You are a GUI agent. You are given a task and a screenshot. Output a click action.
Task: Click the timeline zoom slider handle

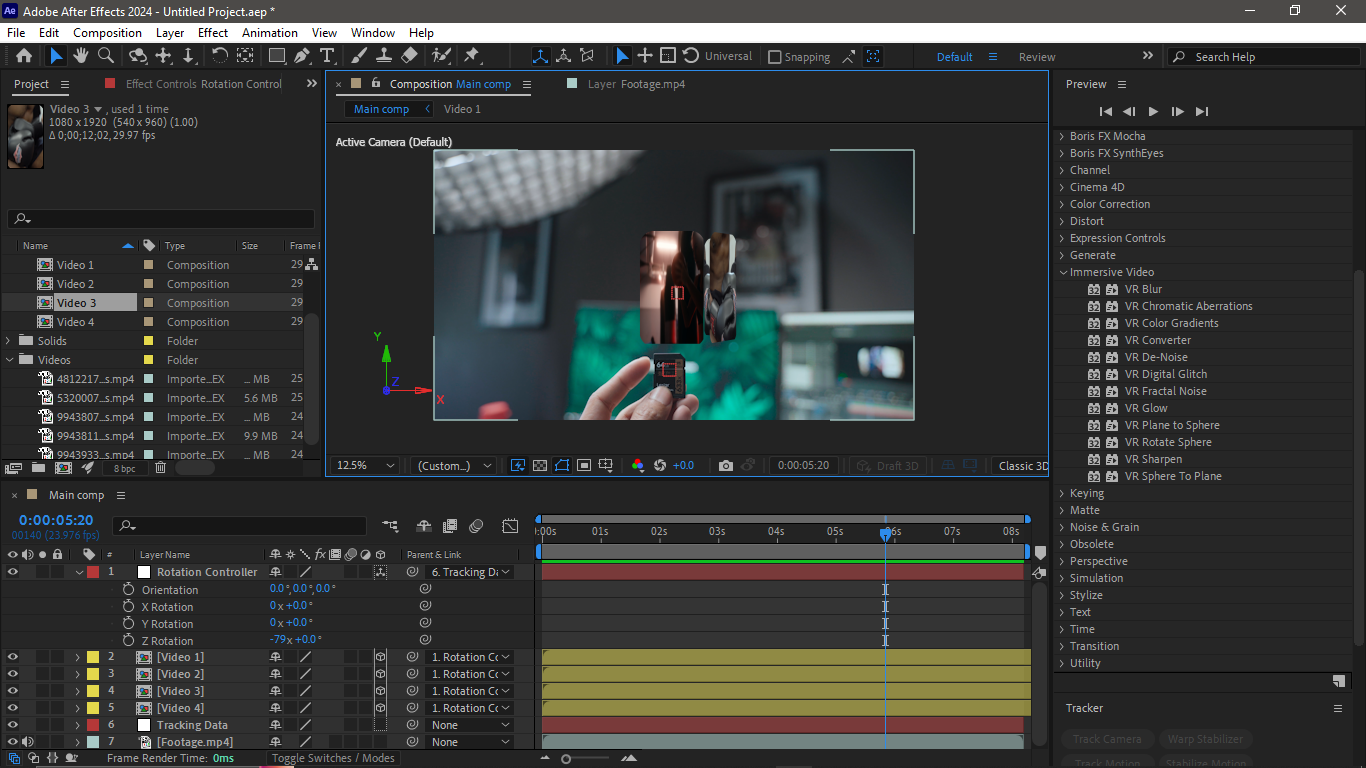coord(566,759)
